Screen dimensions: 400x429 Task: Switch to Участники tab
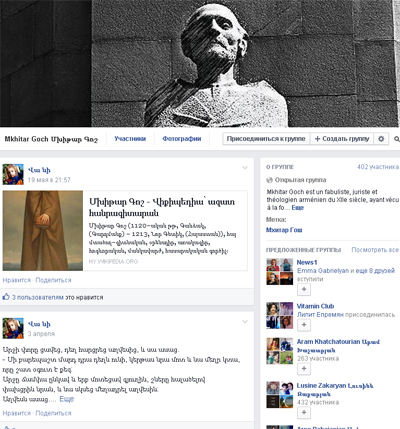point(130,139)
